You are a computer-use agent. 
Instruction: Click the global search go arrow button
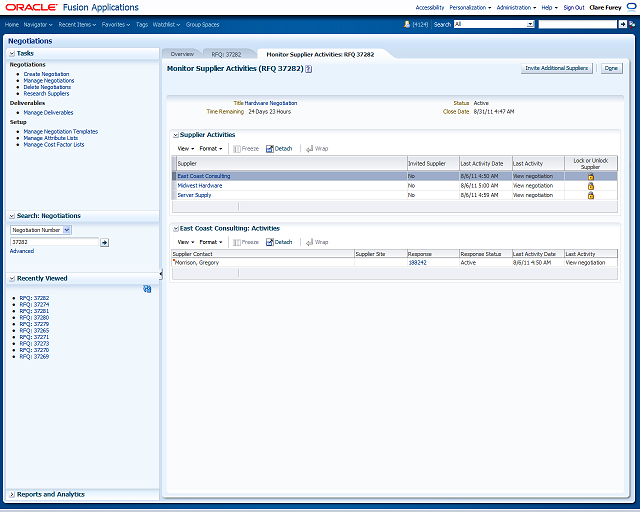622,24
